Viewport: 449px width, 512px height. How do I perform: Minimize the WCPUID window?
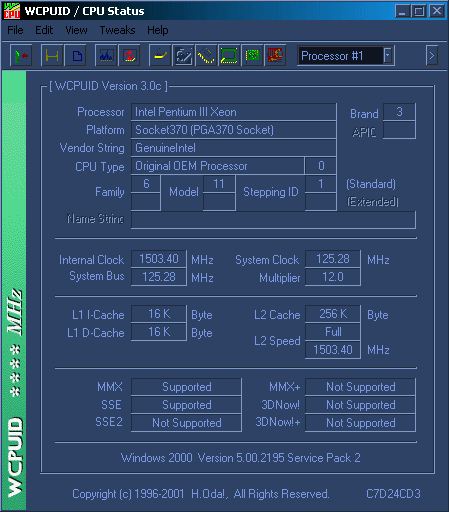coord(402,11)
